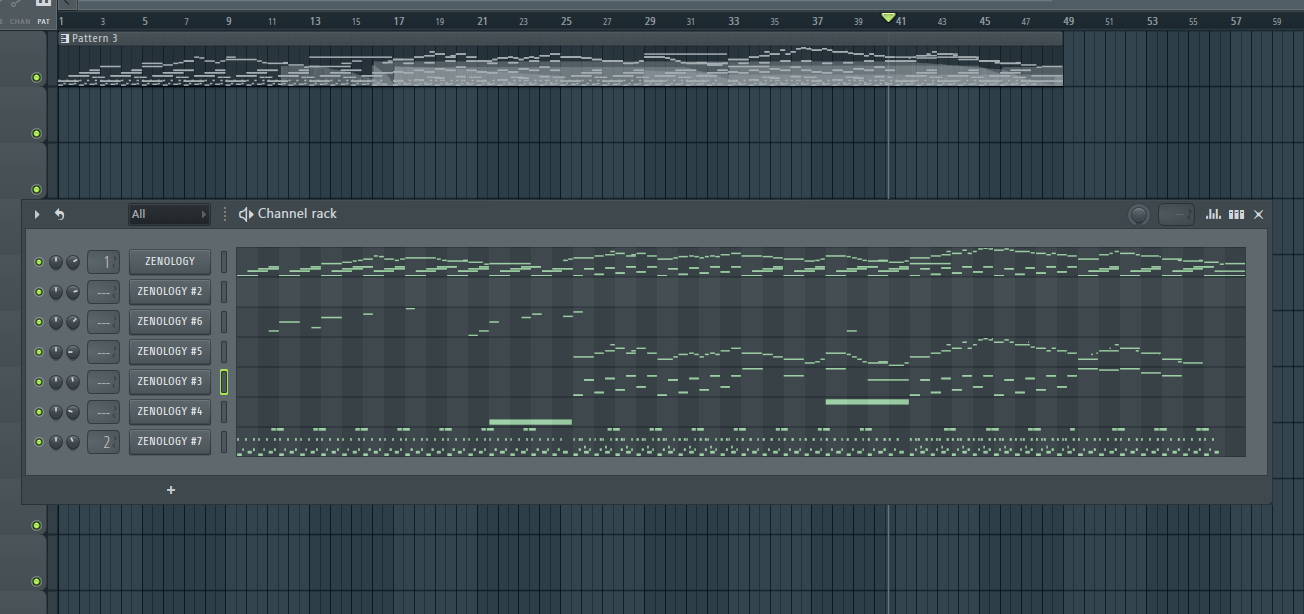
Task: Click the restore/undo arrow in Channel rack header
Action: [59, 214]
